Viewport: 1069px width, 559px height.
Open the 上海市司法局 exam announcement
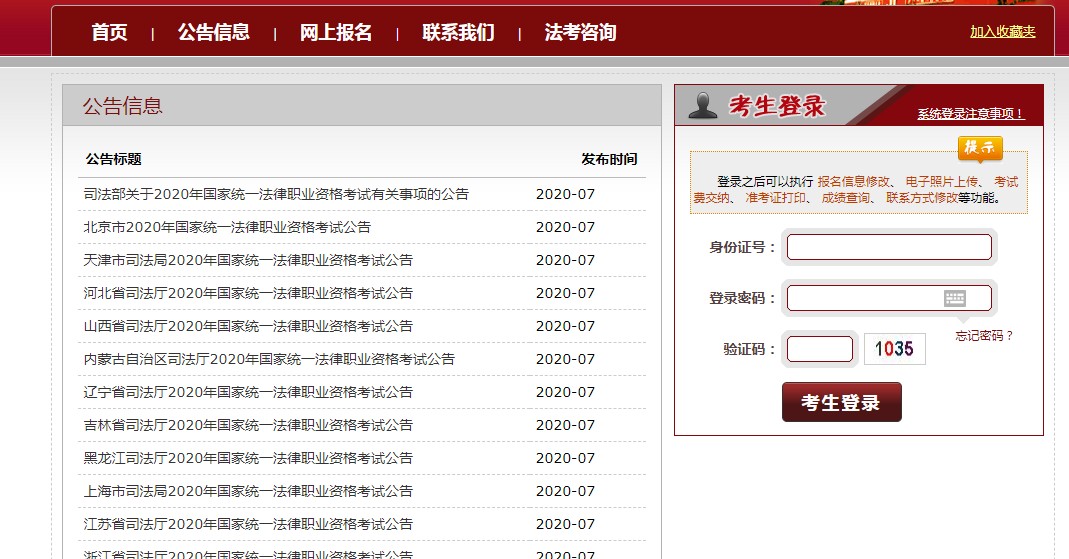click(x=248, y=491)
